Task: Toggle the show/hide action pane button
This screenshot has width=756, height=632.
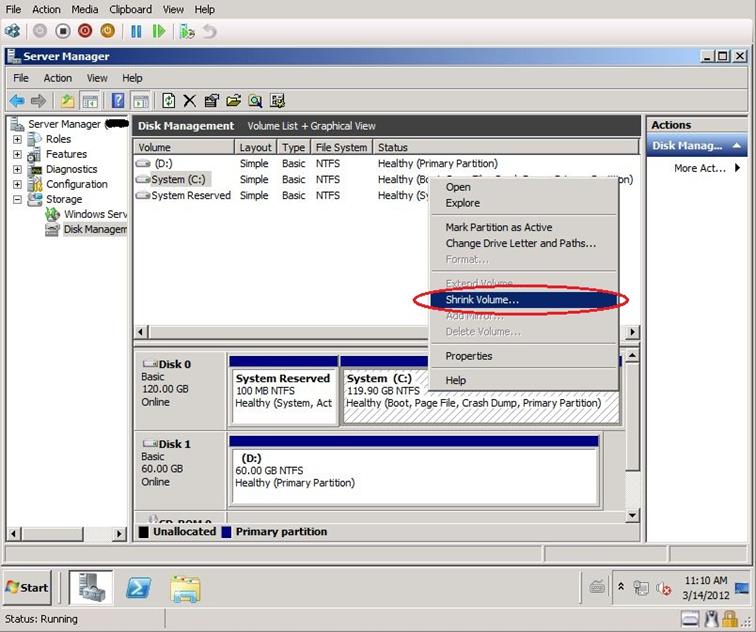Action: coord(141,100)
